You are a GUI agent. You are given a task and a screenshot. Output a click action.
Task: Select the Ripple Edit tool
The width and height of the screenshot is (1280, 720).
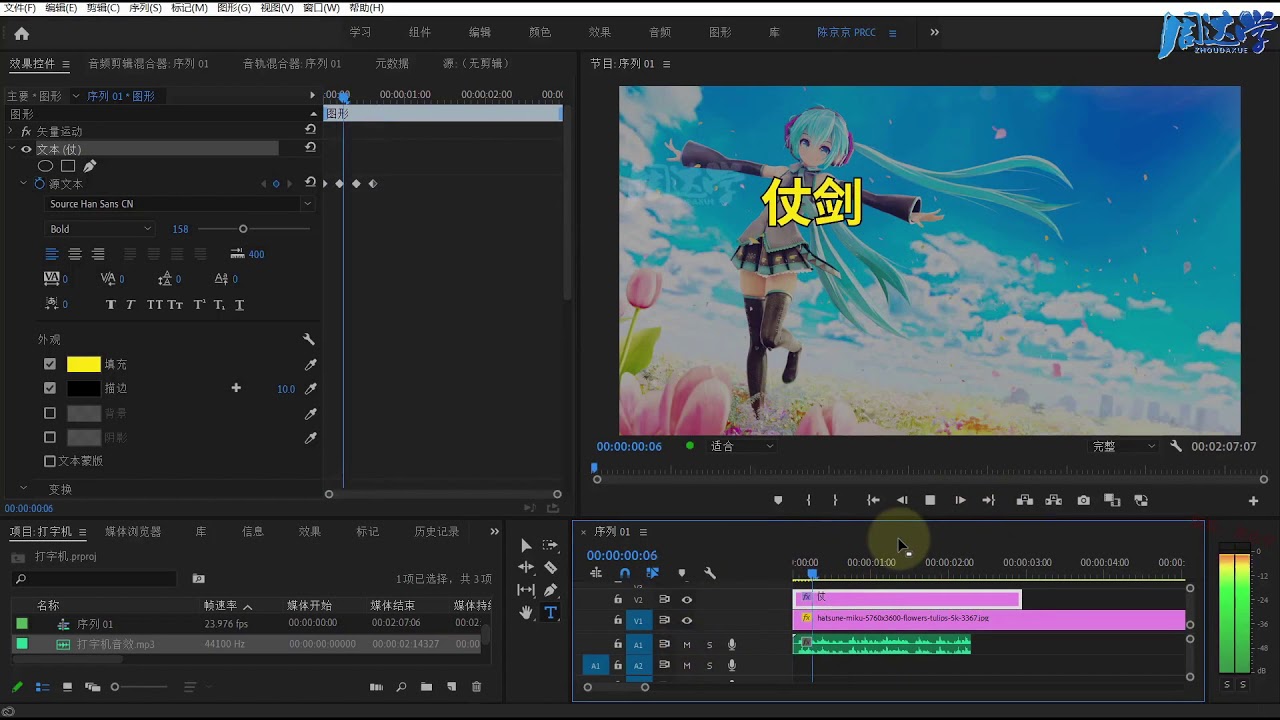tap(526, 567)
